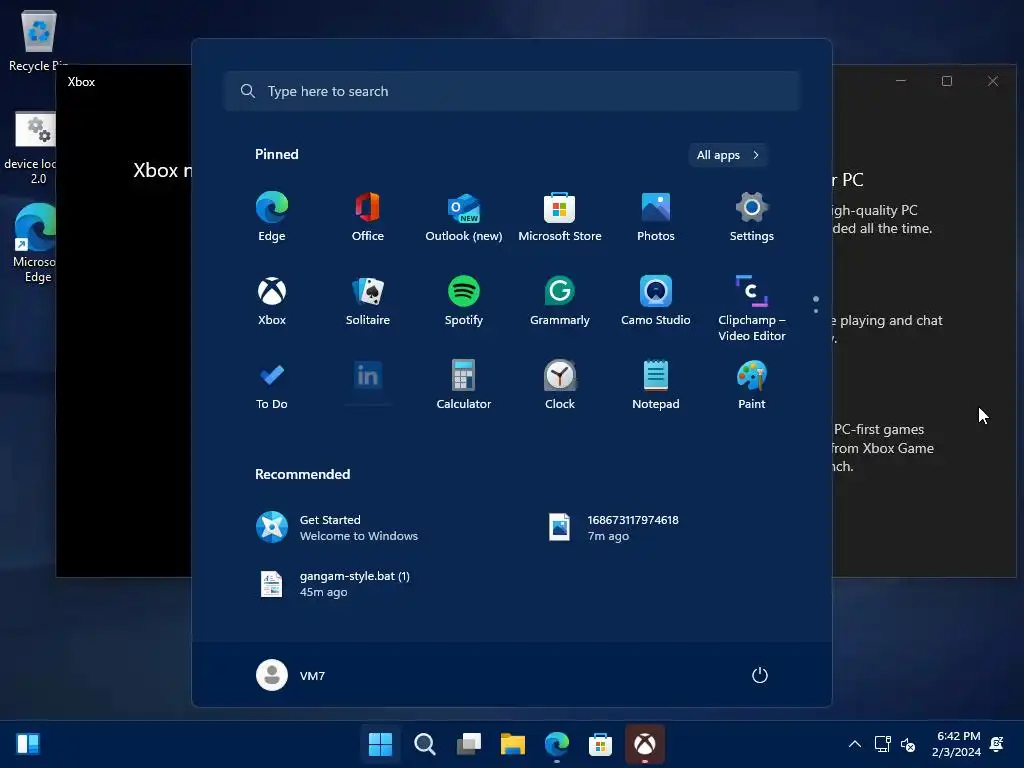Open Microsoft Store pinned app
This screenshot has width=1024, height=768.
560,217
